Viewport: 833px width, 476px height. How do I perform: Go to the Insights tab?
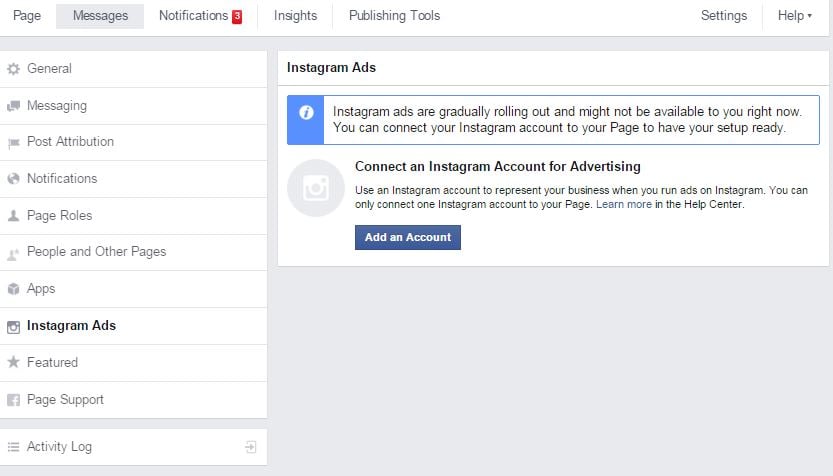tap(295, 16)
